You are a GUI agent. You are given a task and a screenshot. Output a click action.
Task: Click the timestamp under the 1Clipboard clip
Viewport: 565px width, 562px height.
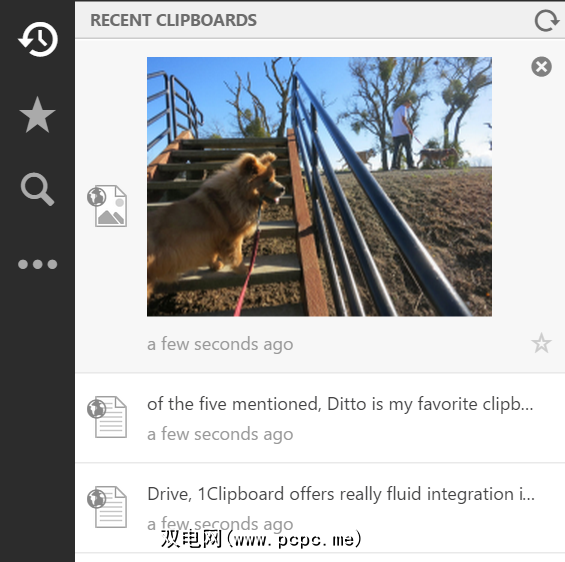[220, 524]
